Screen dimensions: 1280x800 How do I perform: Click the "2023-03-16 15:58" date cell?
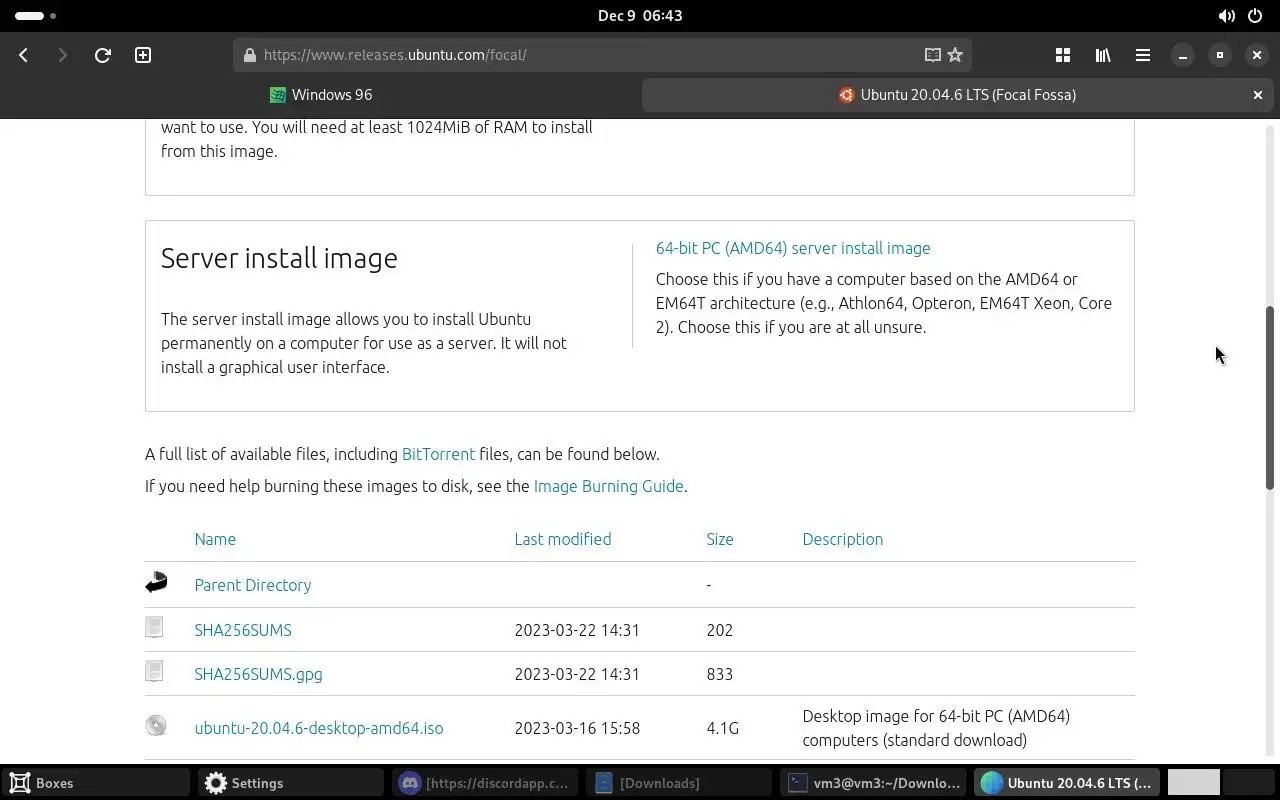(577, 728)
